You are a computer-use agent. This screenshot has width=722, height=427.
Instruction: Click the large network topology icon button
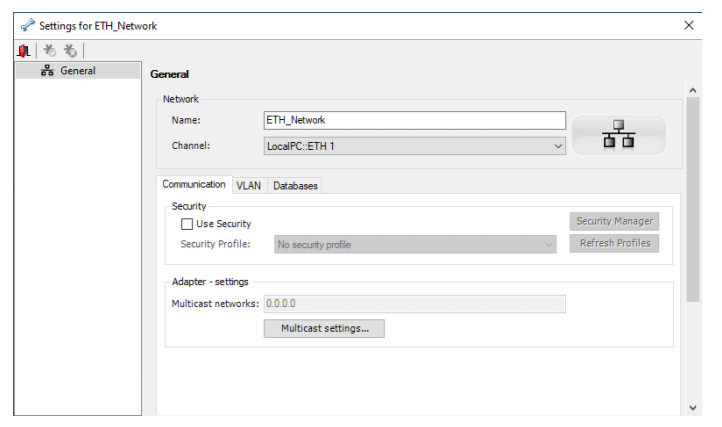point(618,135)
